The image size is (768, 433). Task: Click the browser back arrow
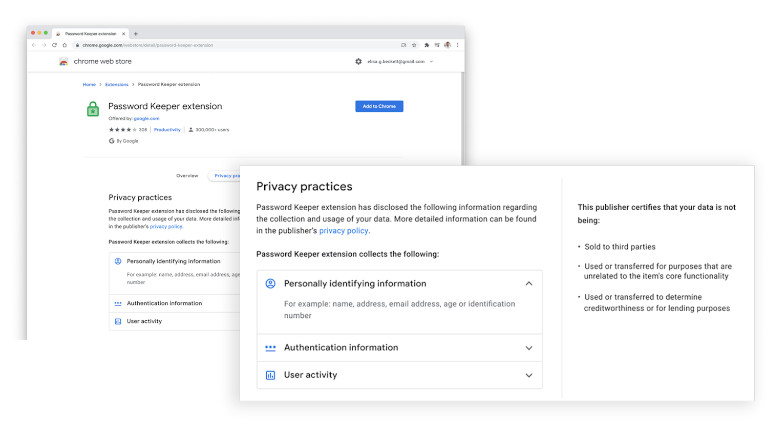tap(34, 45)
